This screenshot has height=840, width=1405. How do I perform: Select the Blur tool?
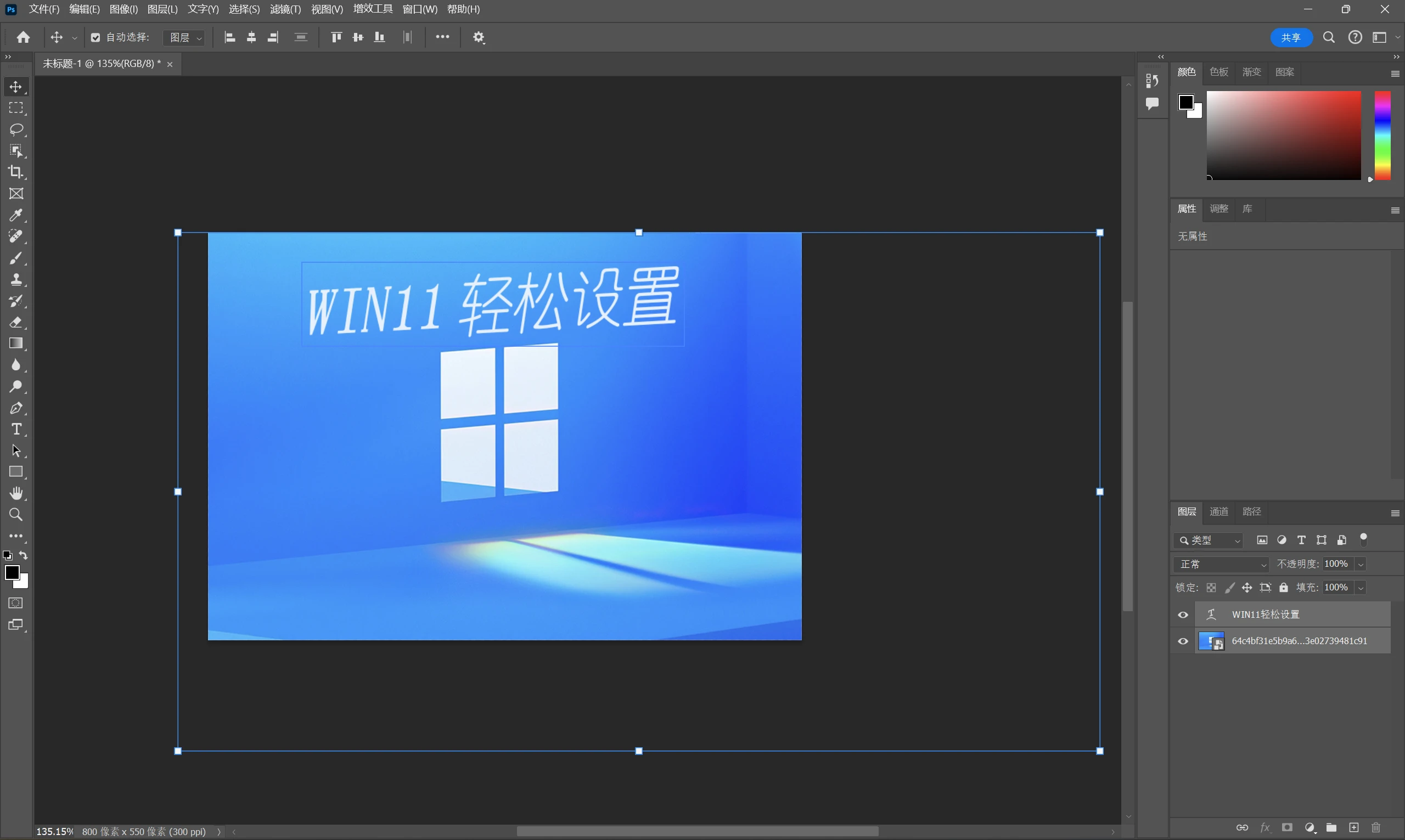point(16,365)
